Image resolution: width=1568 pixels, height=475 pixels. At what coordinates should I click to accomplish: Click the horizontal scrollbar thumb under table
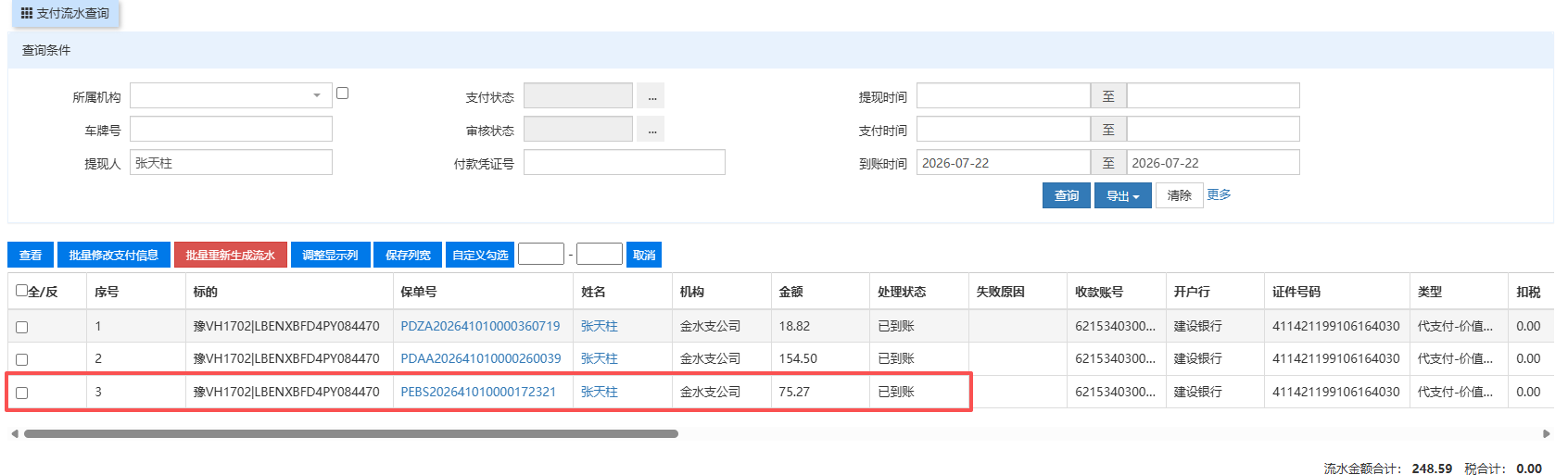pyautogui.click(x=351, y=433)
